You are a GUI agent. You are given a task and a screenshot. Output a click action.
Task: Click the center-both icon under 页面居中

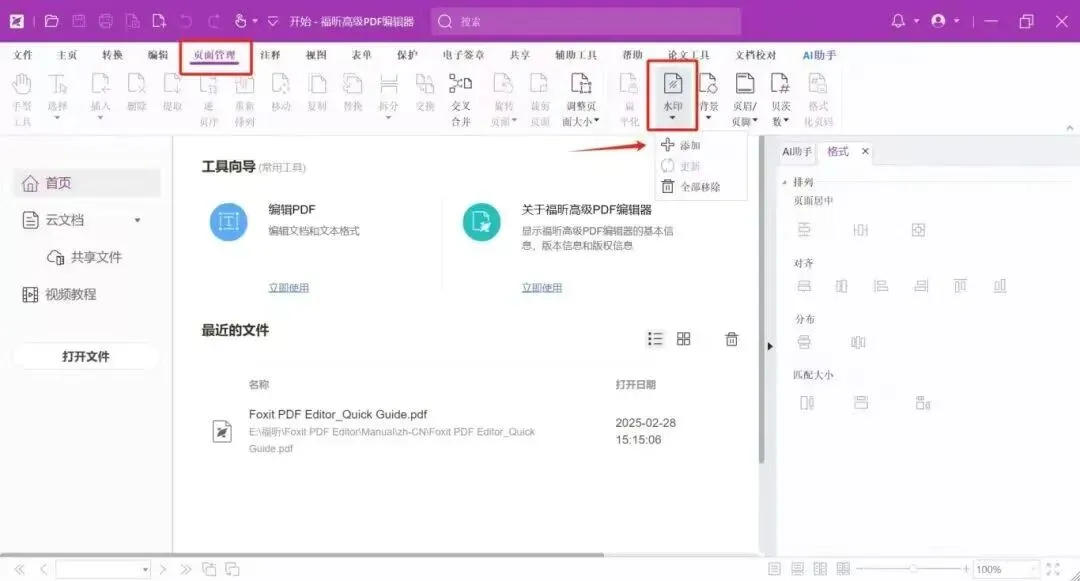pyautogui.click(x=918, y=230)
